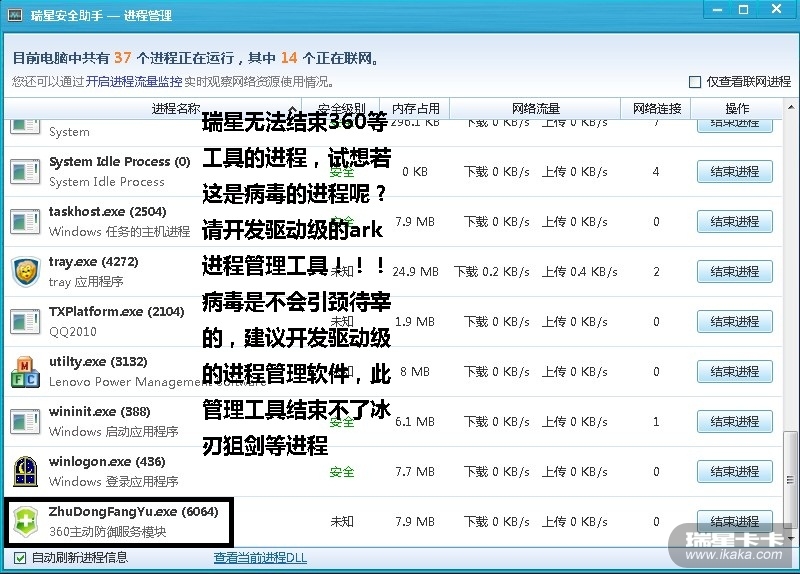The height and width of the screenshot is (574, 800).
Task: Click the wininit.exe process icon
Action: (25, 421)
